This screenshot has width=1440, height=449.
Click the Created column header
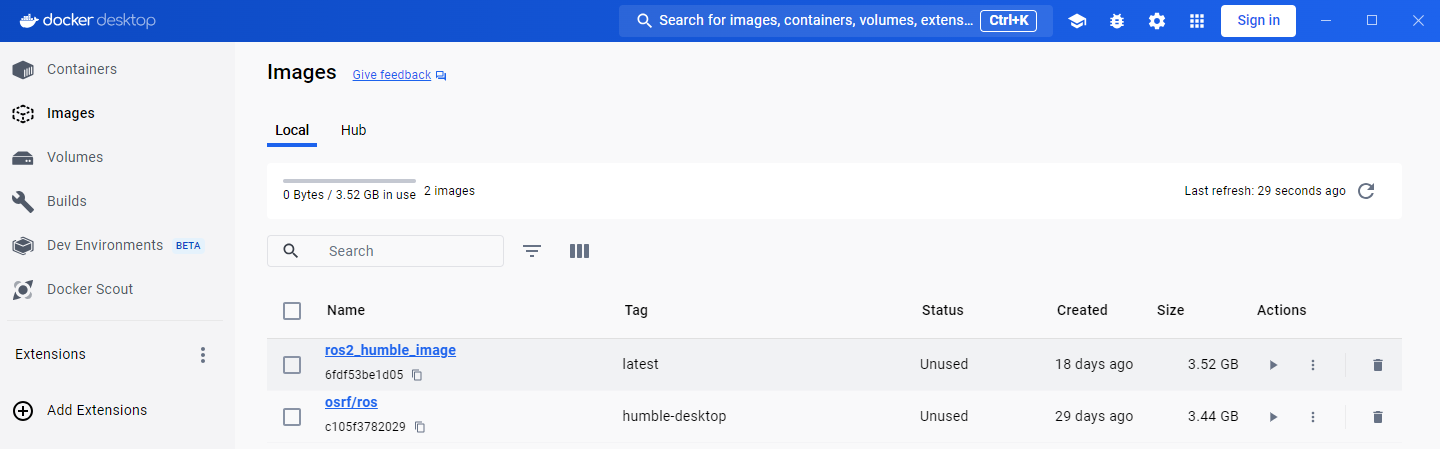(1082, 310)
